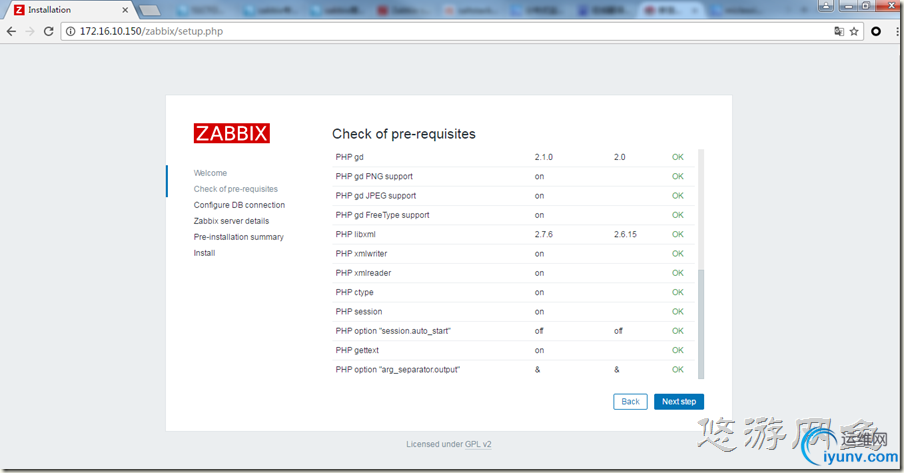904x473 pixels.
Task: Click the ZABBIX logo
Action: point(231,133)
